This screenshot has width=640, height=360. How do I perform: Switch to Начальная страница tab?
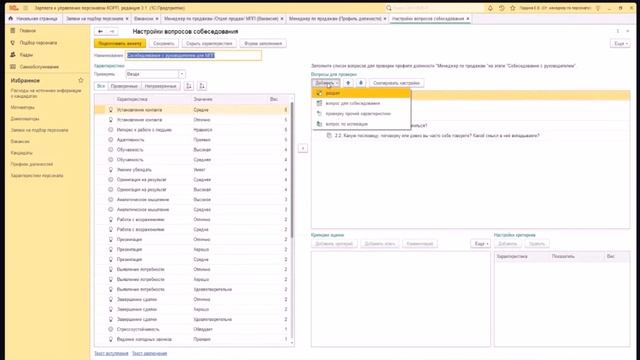click(x=33, y=19)
